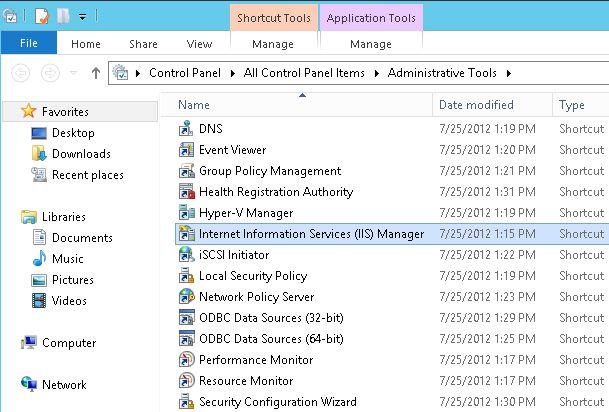This screenshot has height=412, width=609.
Task: Click the Music note icon
Action: (39, 258)
